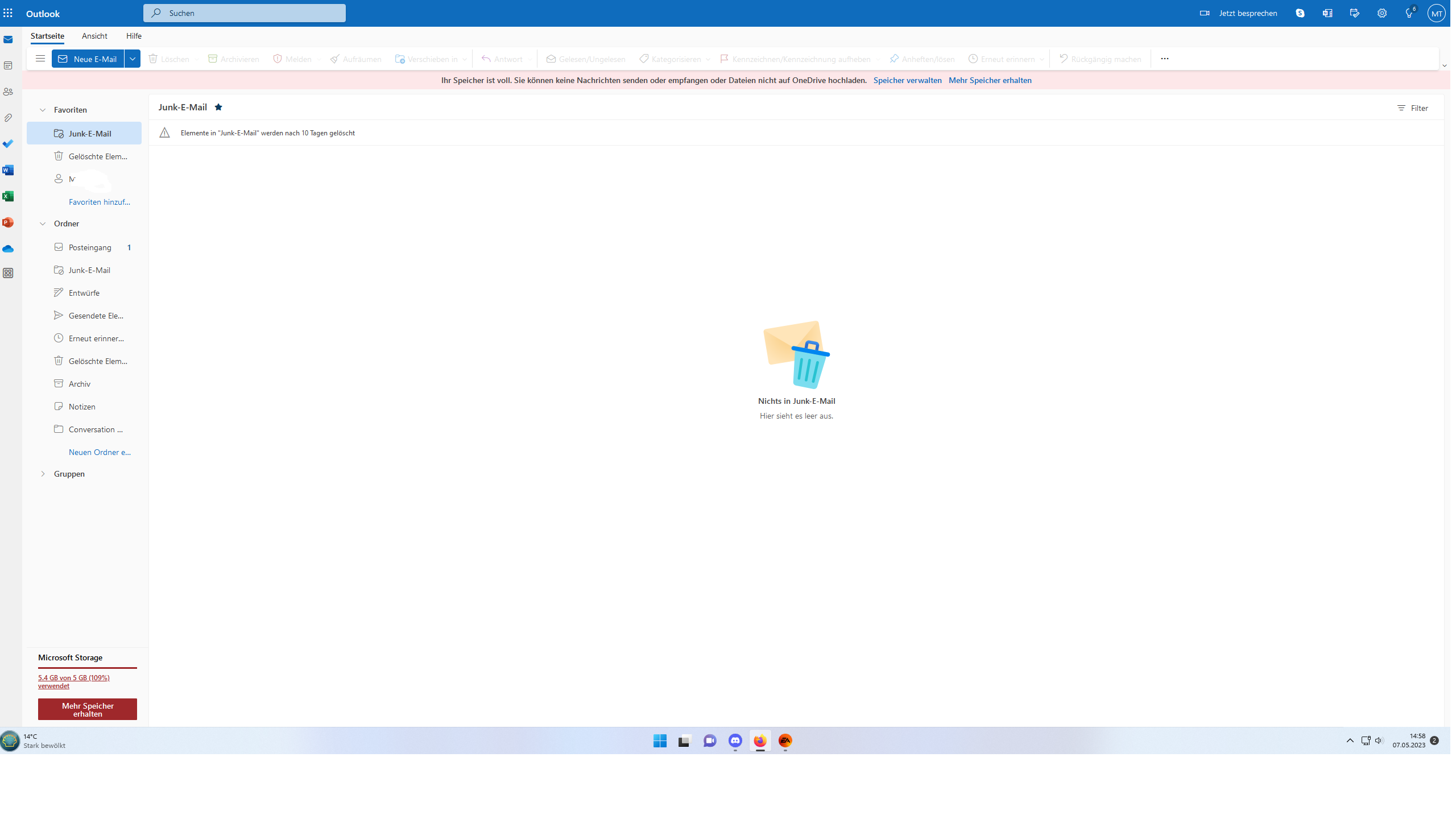Screen dimensions: 1456x819
Task: Collapse the Favoriten section
Action: [43, 110]
